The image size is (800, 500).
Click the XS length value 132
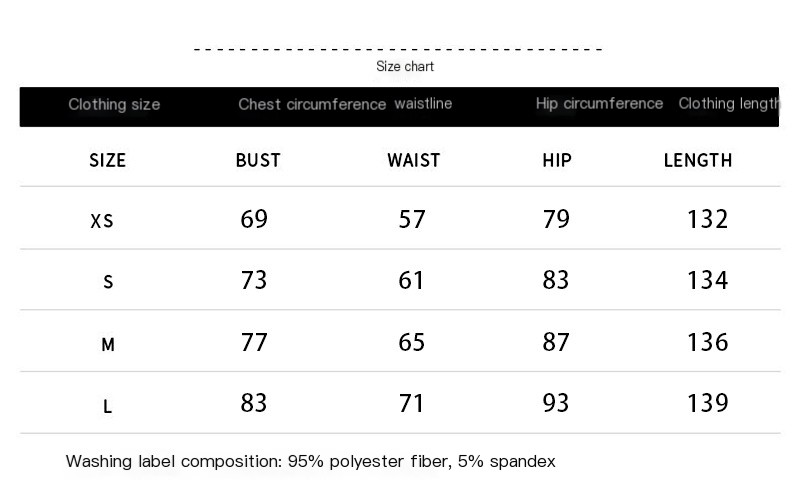707,219
